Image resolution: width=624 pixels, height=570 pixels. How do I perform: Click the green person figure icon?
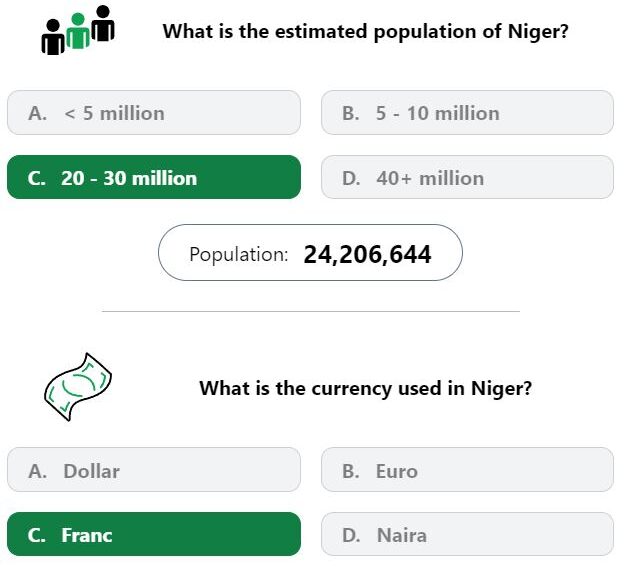click(x=78, y=31)
